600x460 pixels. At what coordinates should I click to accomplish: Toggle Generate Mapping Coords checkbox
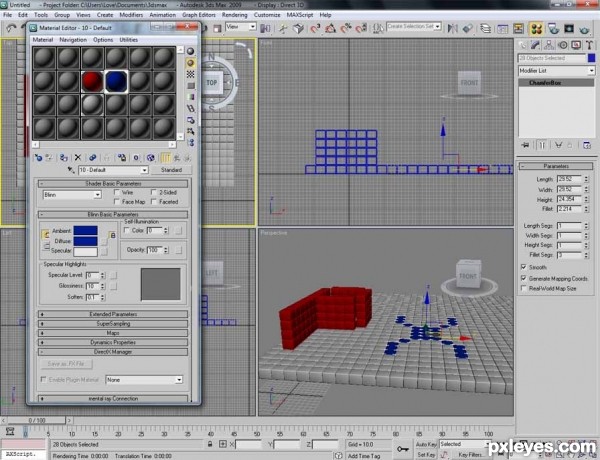[523, 278]
